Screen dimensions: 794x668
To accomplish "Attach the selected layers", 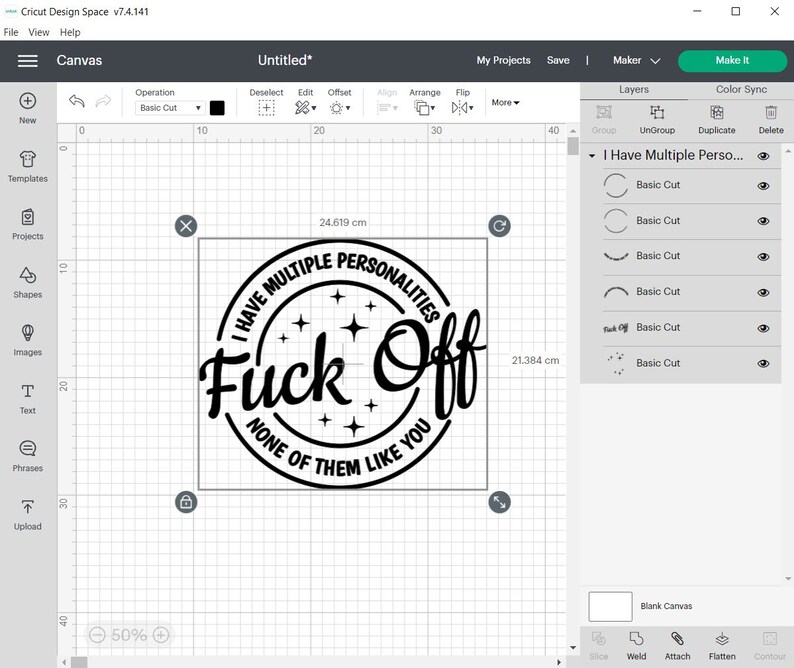I will tap(678, 646).
